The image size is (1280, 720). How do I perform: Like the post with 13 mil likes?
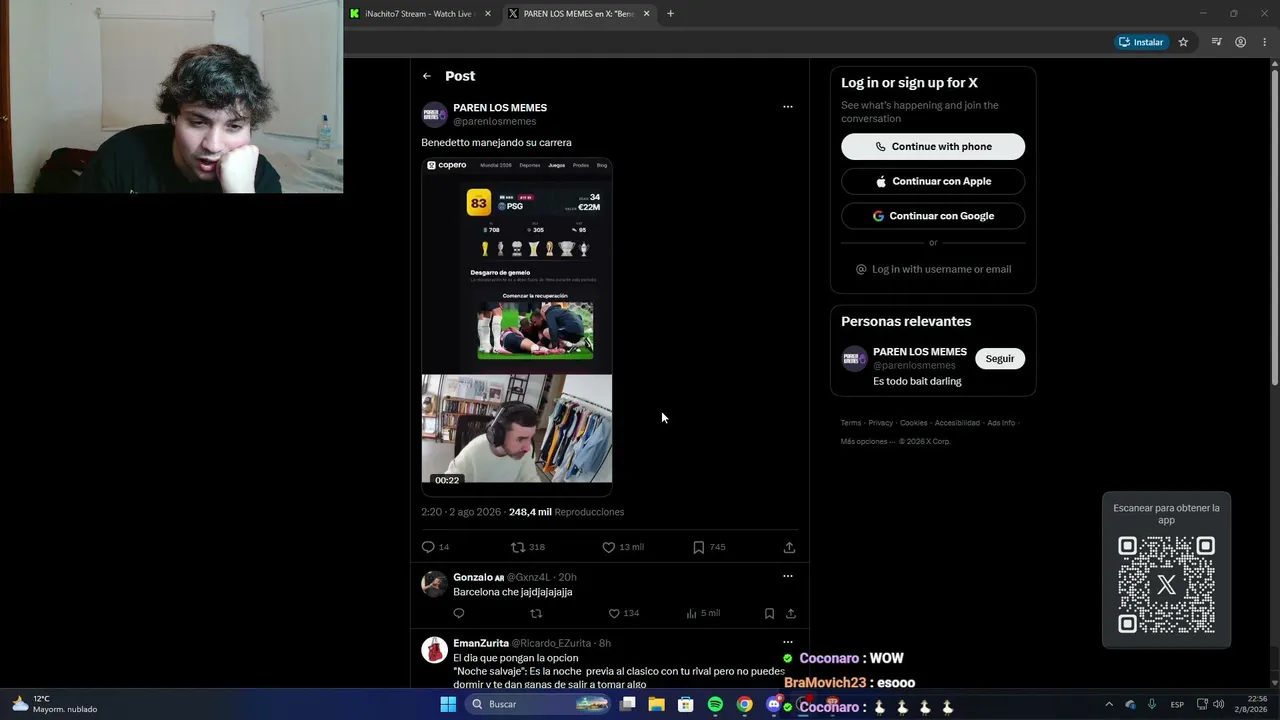coord(608,547)
